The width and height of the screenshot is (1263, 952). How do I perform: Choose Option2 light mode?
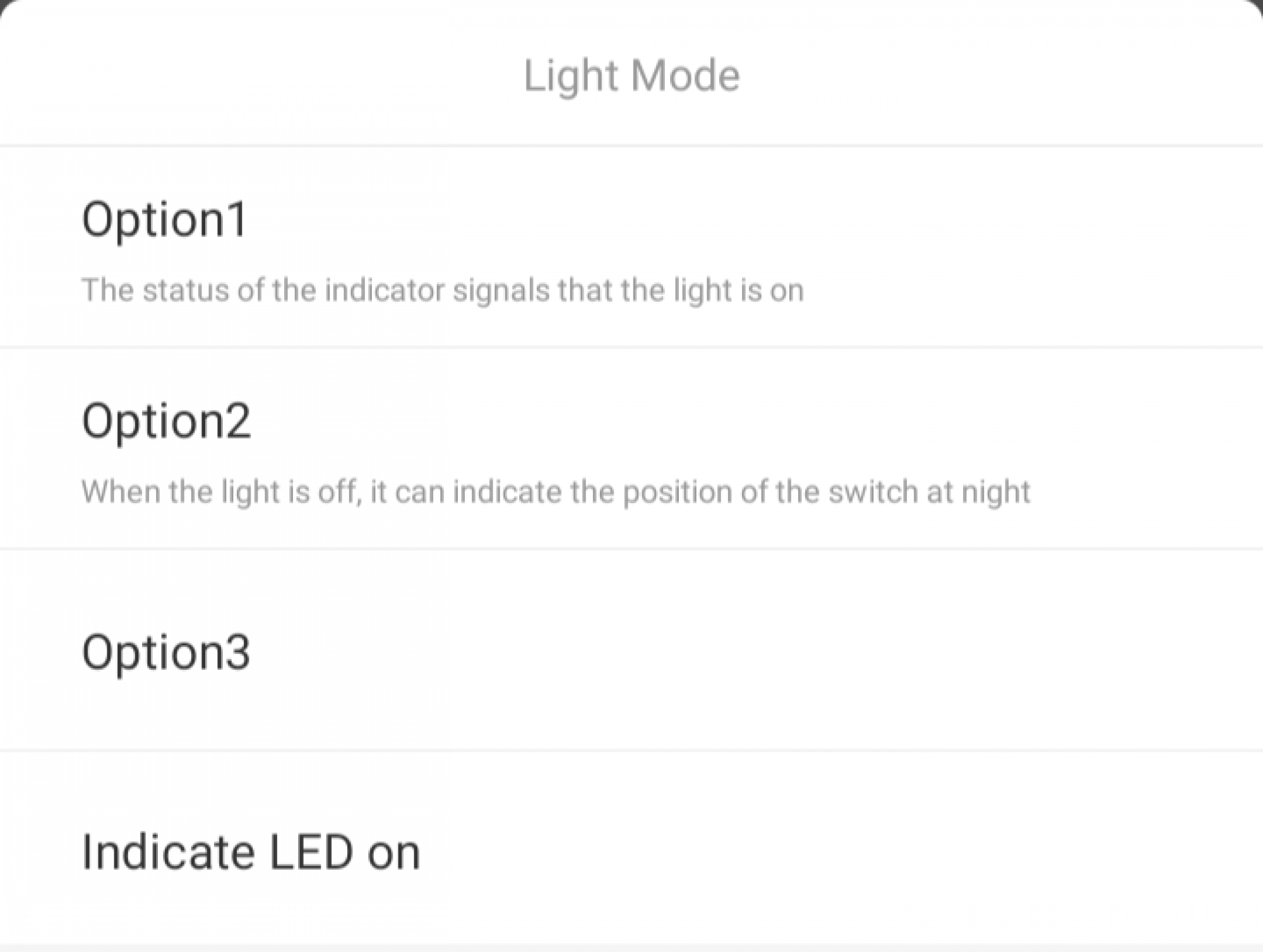point(631,448)
